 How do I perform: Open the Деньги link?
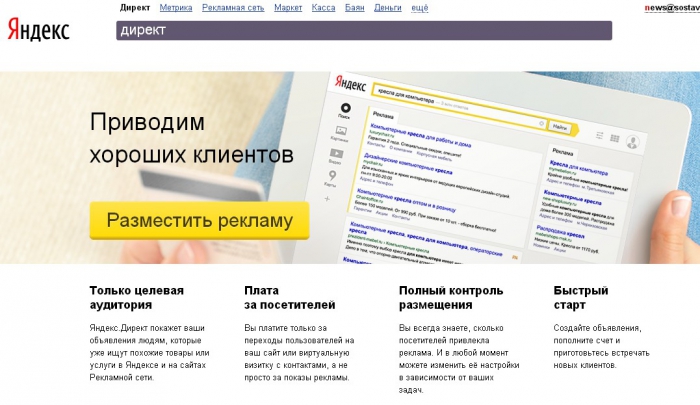(x=388, y=8)
